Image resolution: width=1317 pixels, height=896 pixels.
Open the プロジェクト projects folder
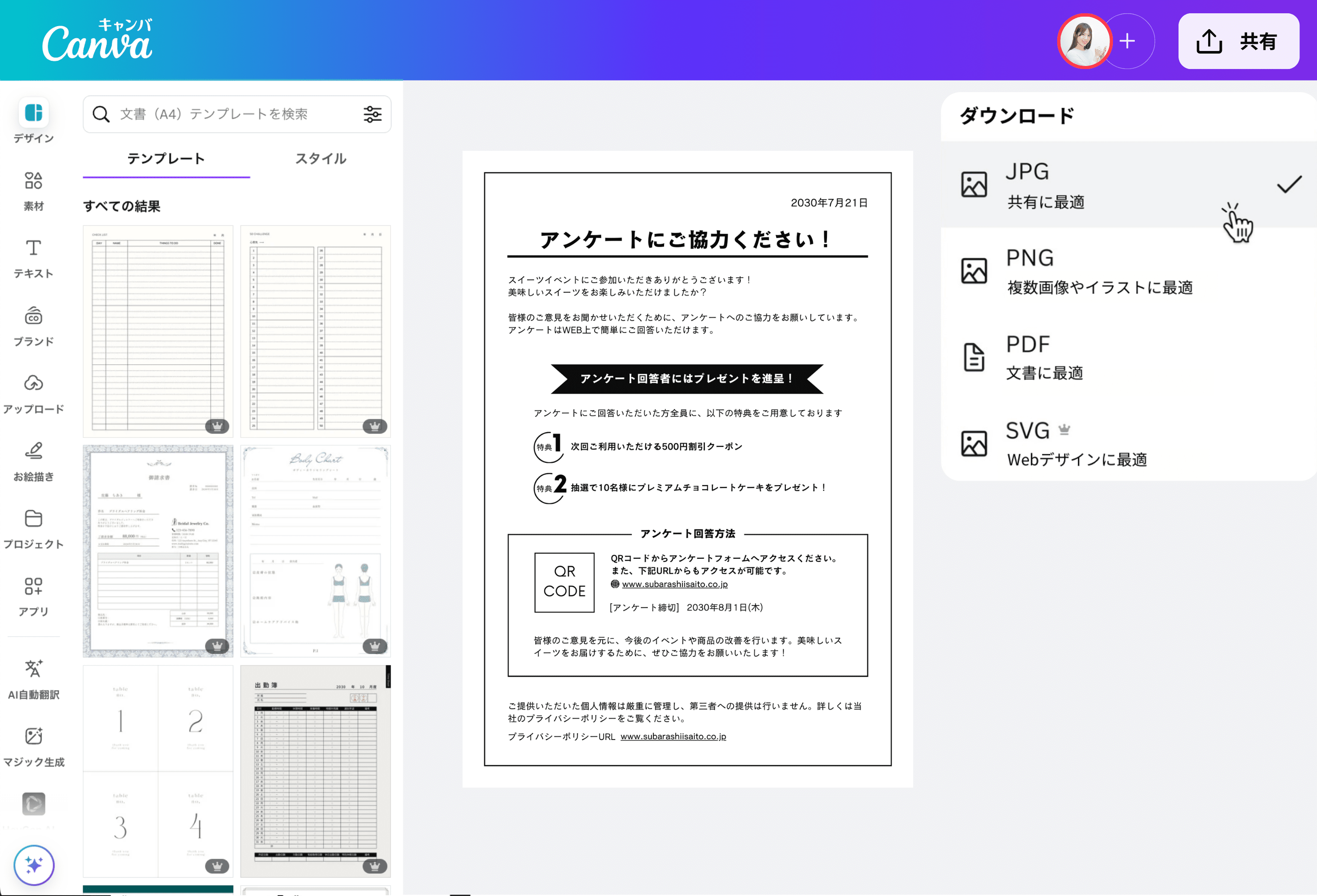click(33, 519)
